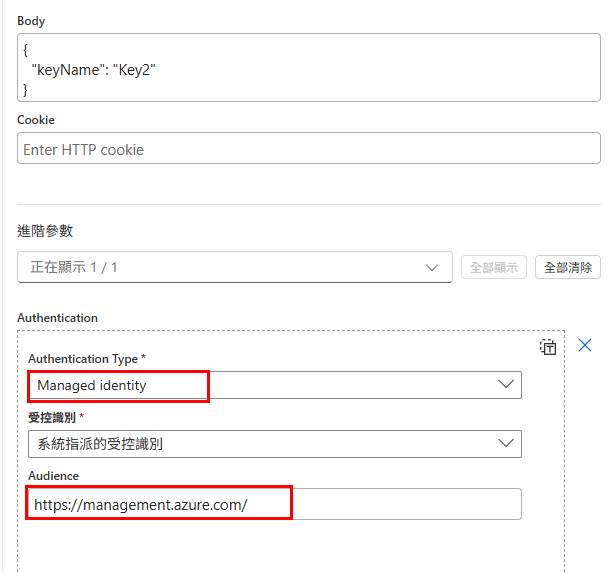
Task: Click the 進階參數 section heading
Action: [x=45, y=231]
